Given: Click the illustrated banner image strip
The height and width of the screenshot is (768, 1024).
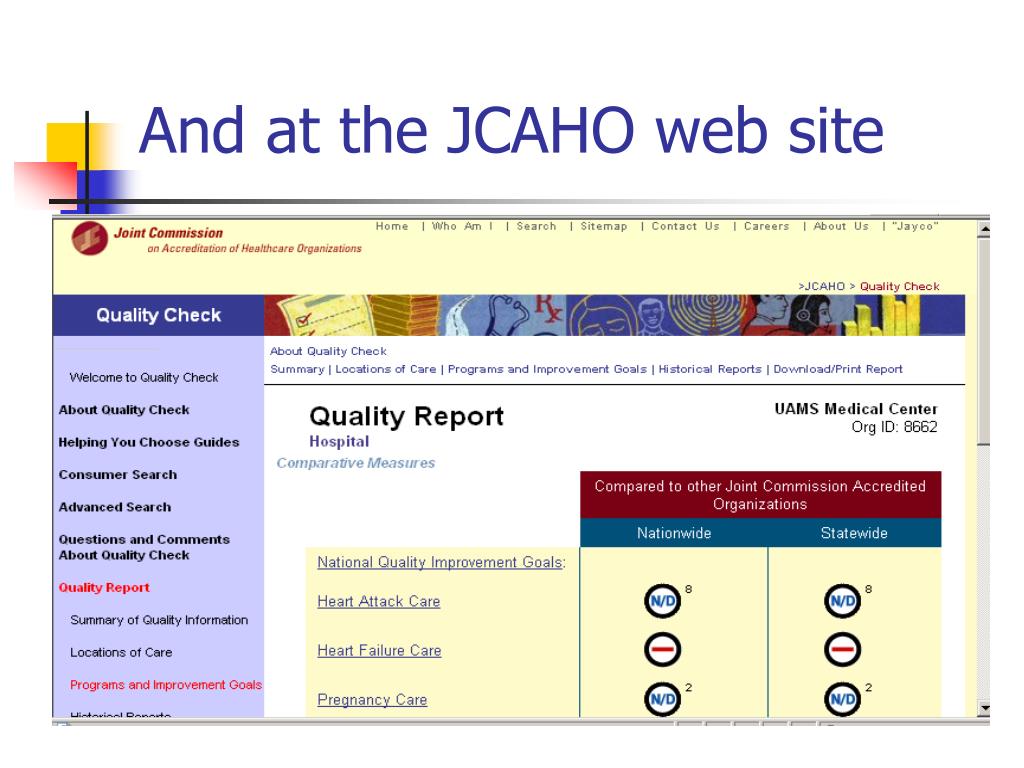Looking at the screenshot, I should coord(615,315).
